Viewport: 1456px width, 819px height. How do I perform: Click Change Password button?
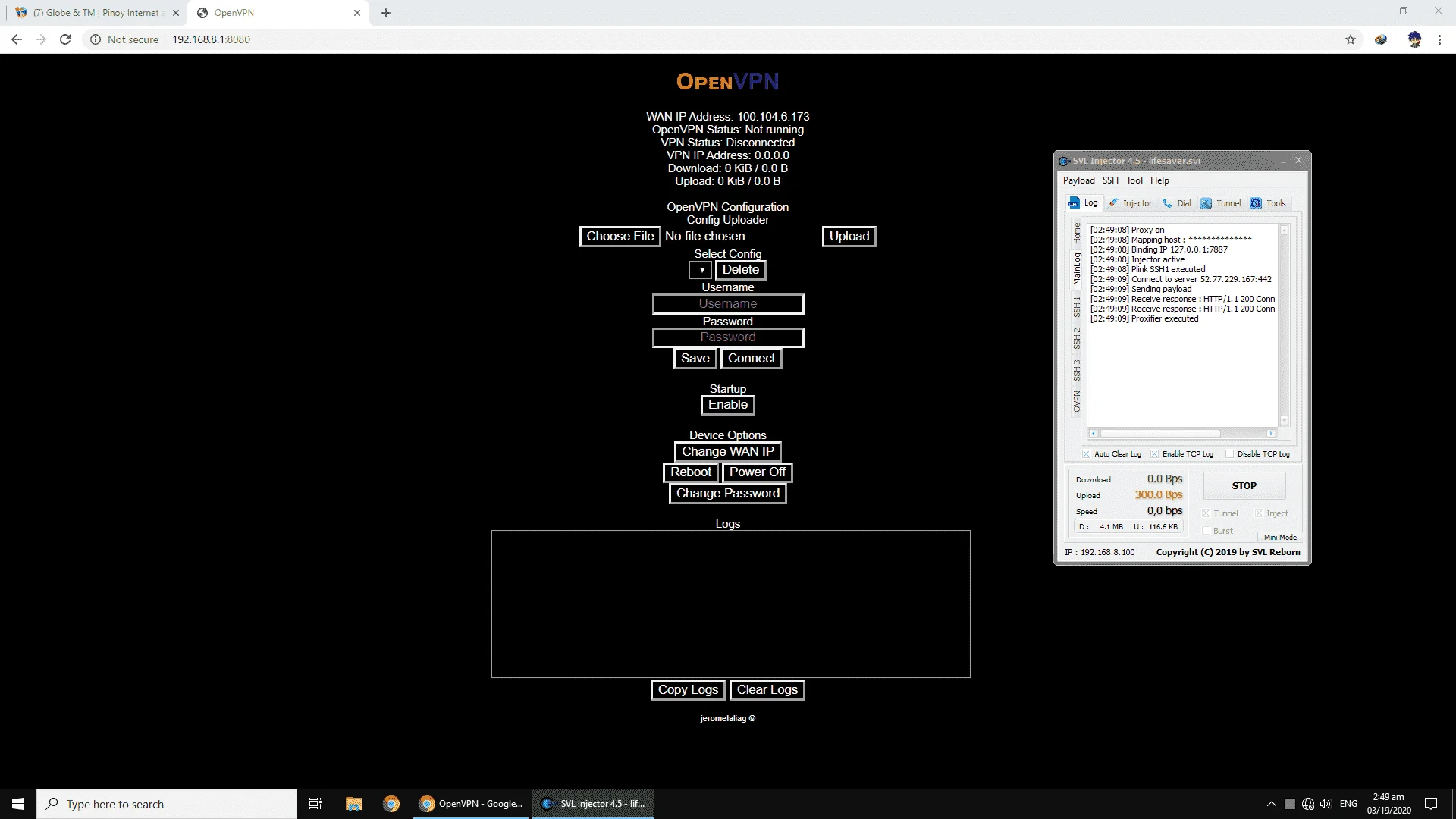pos(728,494)
